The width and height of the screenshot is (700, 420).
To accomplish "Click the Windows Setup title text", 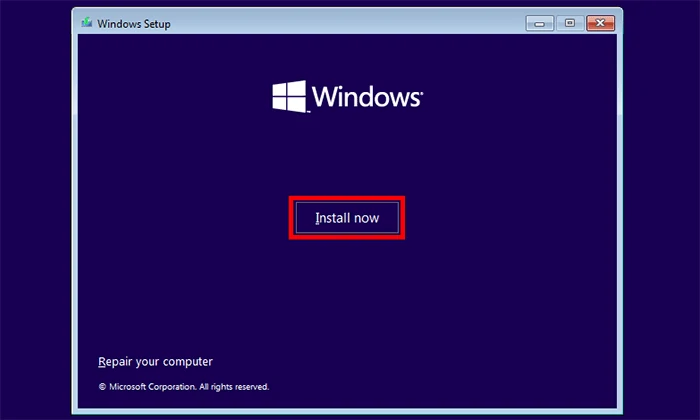I will 134,24.
